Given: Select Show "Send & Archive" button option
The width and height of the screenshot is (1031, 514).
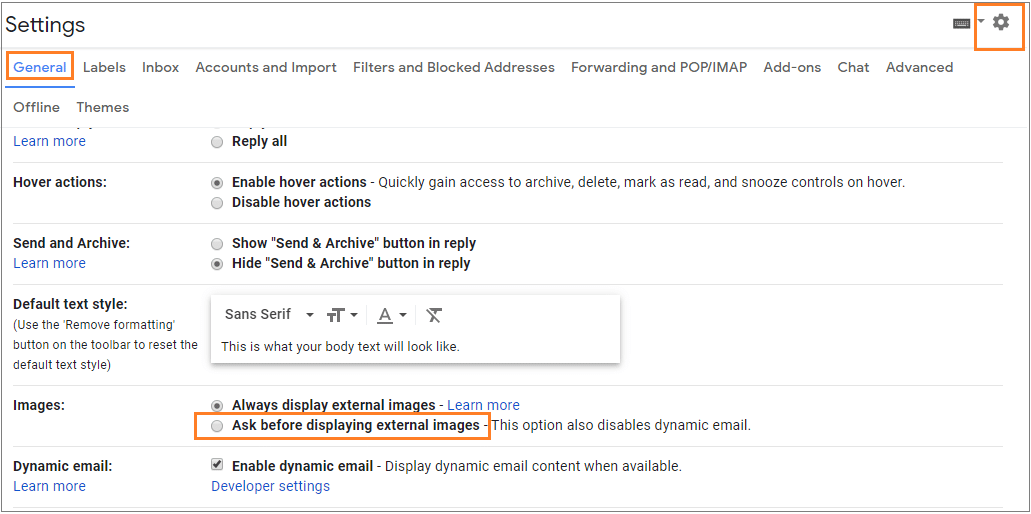Looking at the screenshot, I should [217, 244].
